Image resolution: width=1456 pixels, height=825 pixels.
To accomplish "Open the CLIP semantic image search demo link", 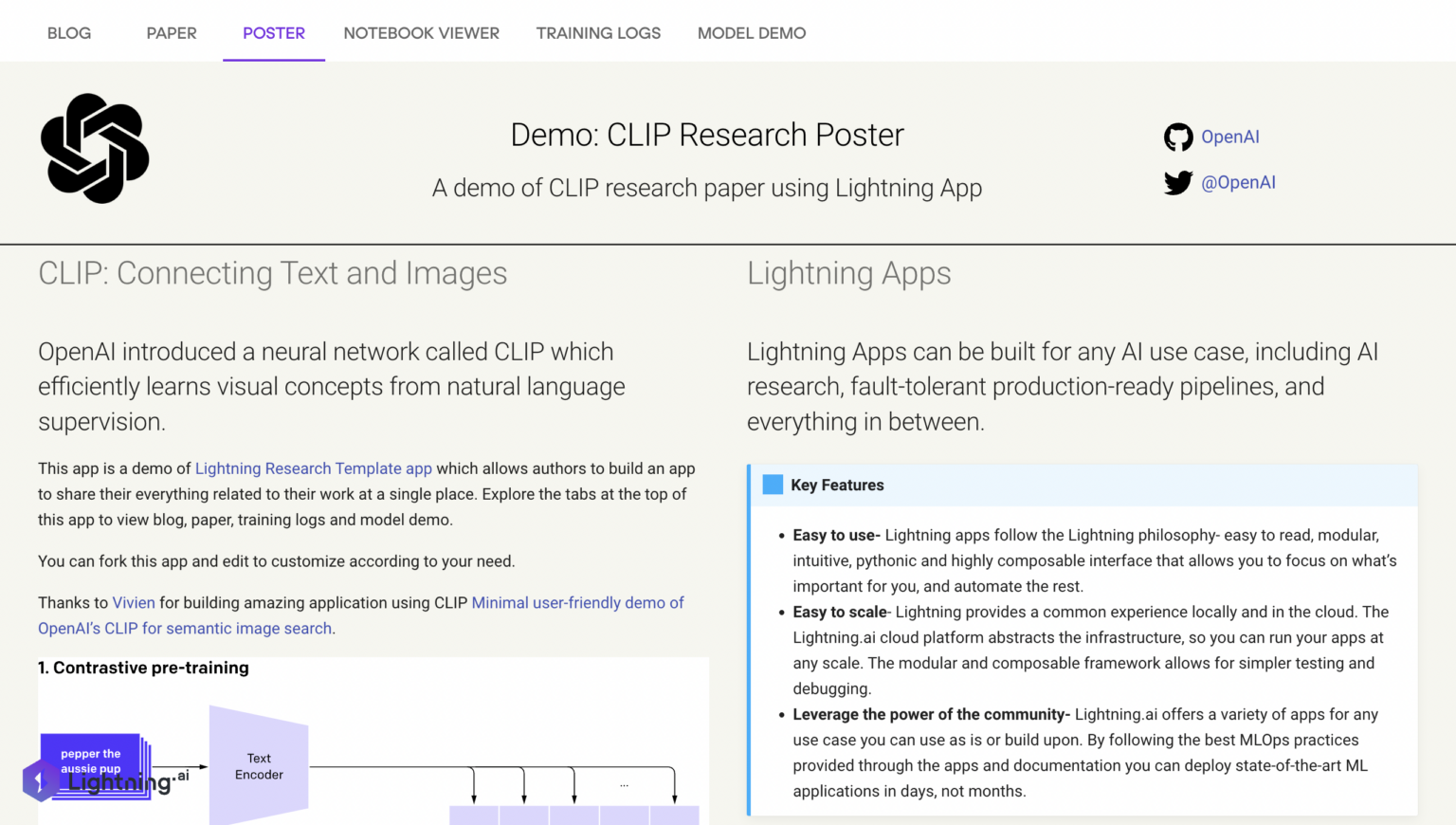I will 577,602.
